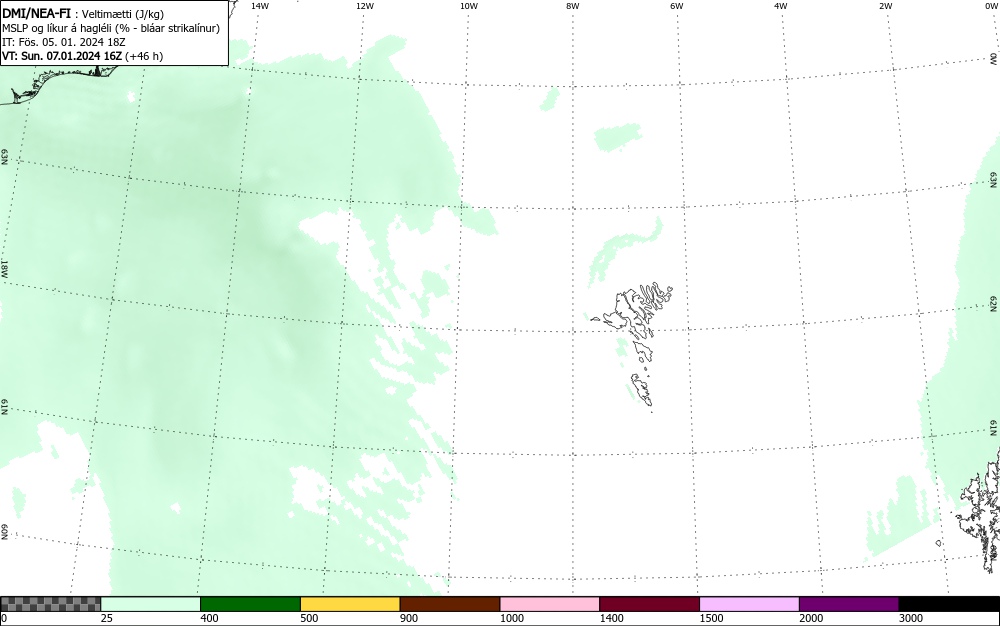Image resolution: width=1000 pixels, height=626 pixels.
Task: Pick the dark maroon 1400-1500 legend swatch
Action: point(649,604)
